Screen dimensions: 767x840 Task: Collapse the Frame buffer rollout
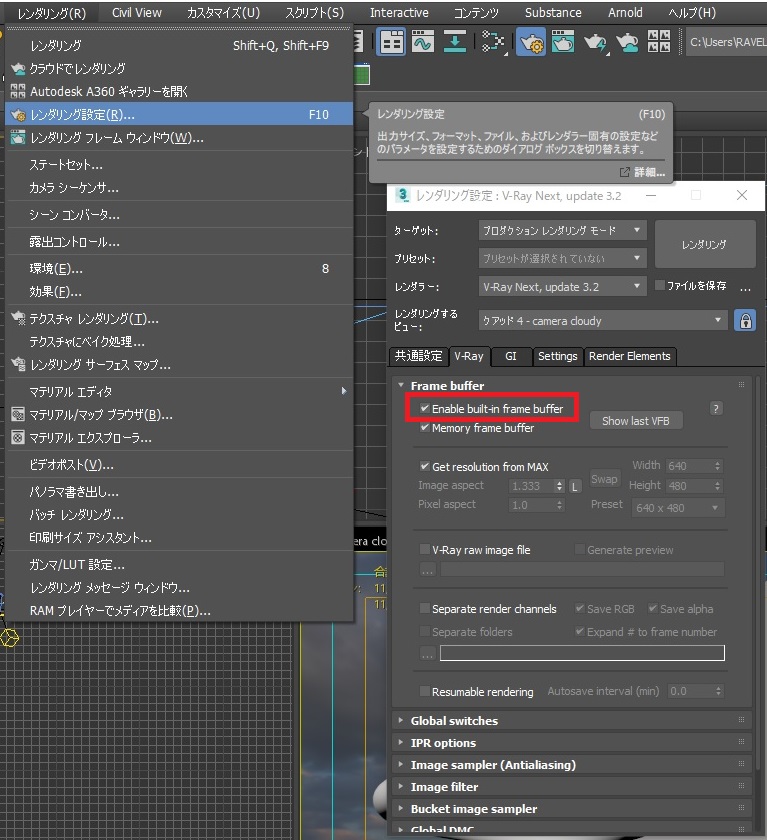click(401, 385)
